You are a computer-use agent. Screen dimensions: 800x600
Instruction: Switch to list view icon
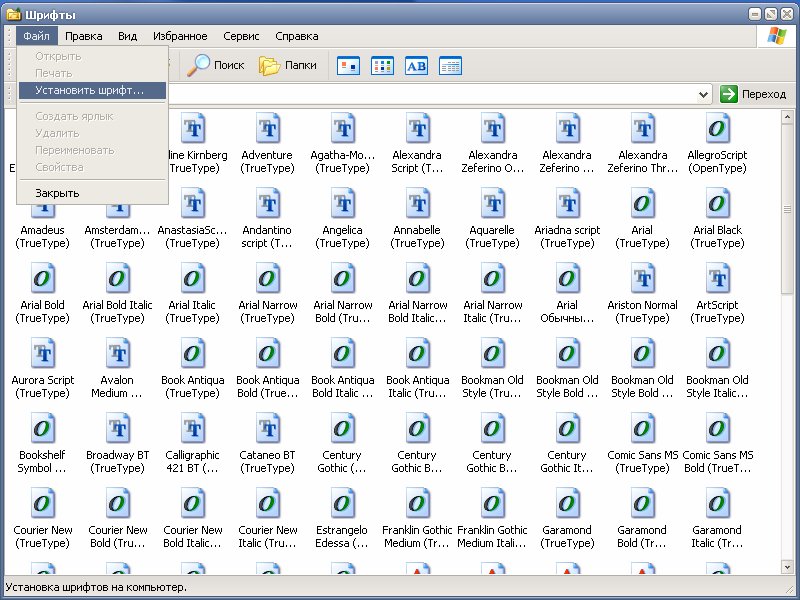pyautogui.click(x=383, y=66)
